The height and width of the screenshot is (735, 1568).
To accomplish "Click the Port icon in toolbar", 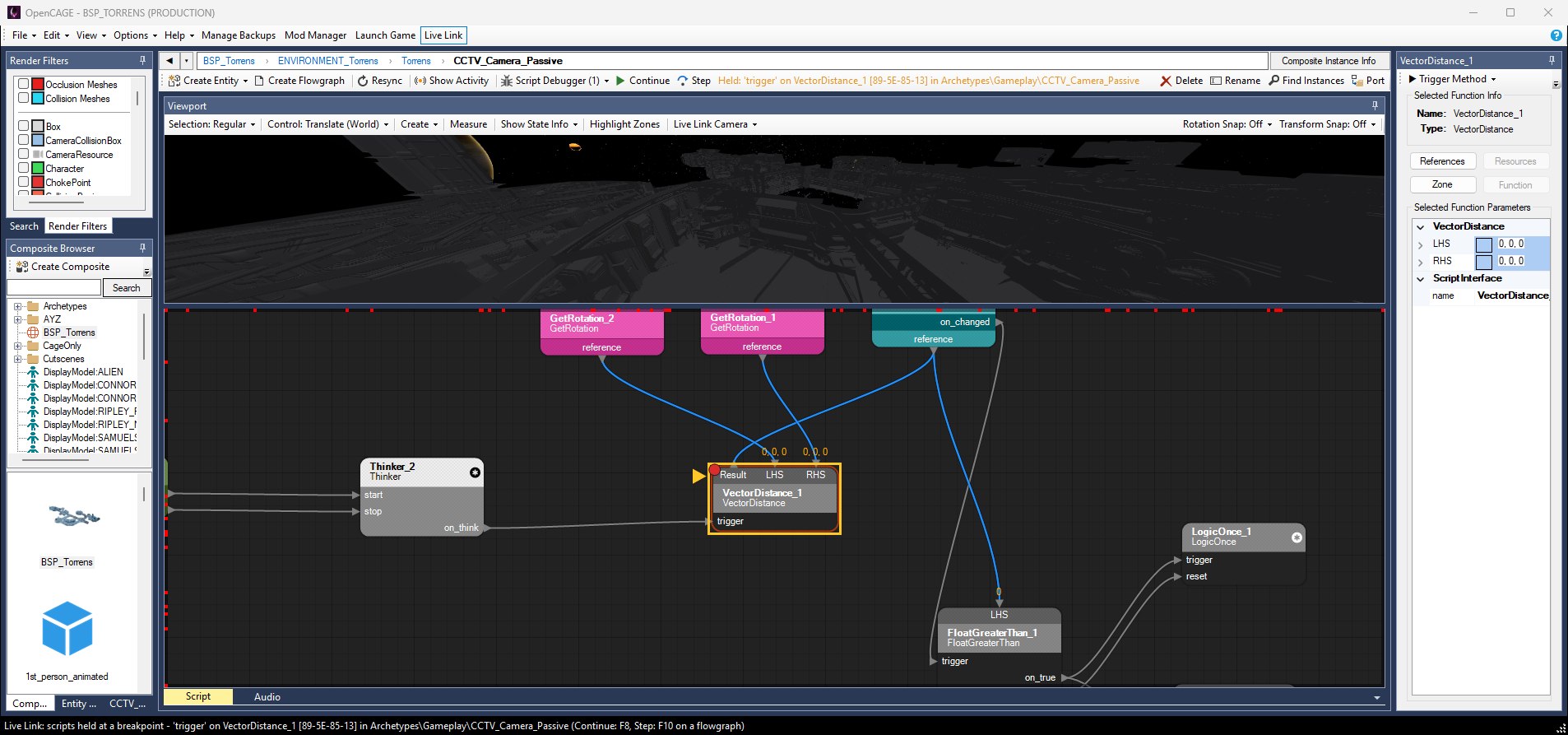I will point(1357,81).
